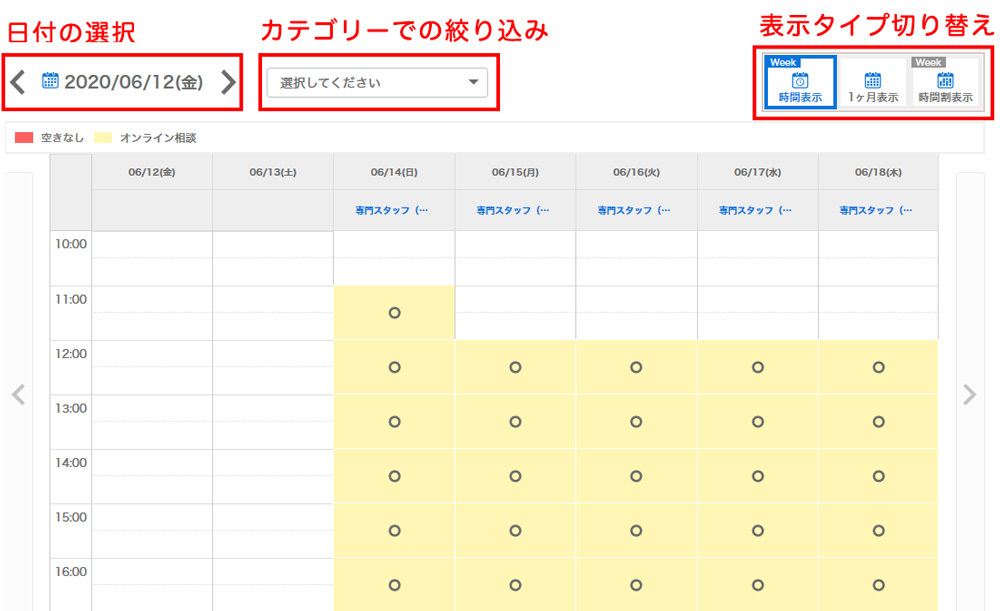This screenshot has height=611, width=1000.
Task: Go to next date with right arrow
Action: pyautogui.click(x=228, y=82)
